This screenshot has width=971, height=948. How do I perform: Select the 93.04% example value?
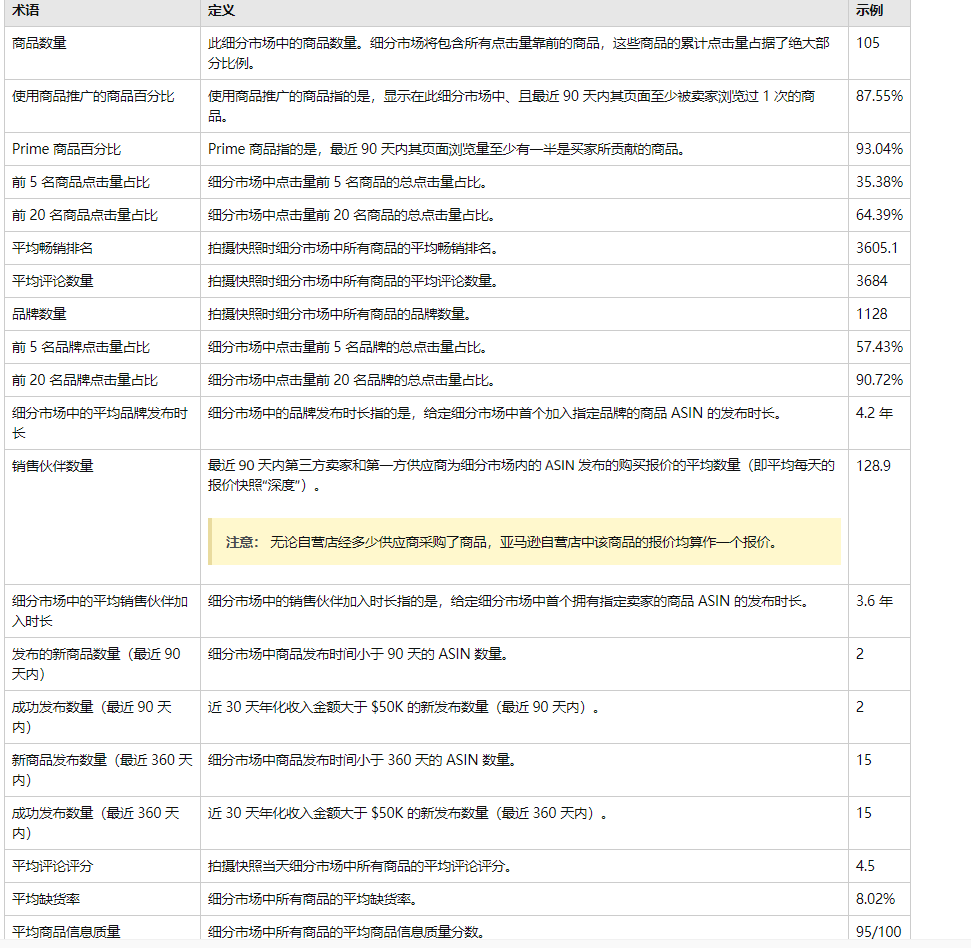click(876, 146)
